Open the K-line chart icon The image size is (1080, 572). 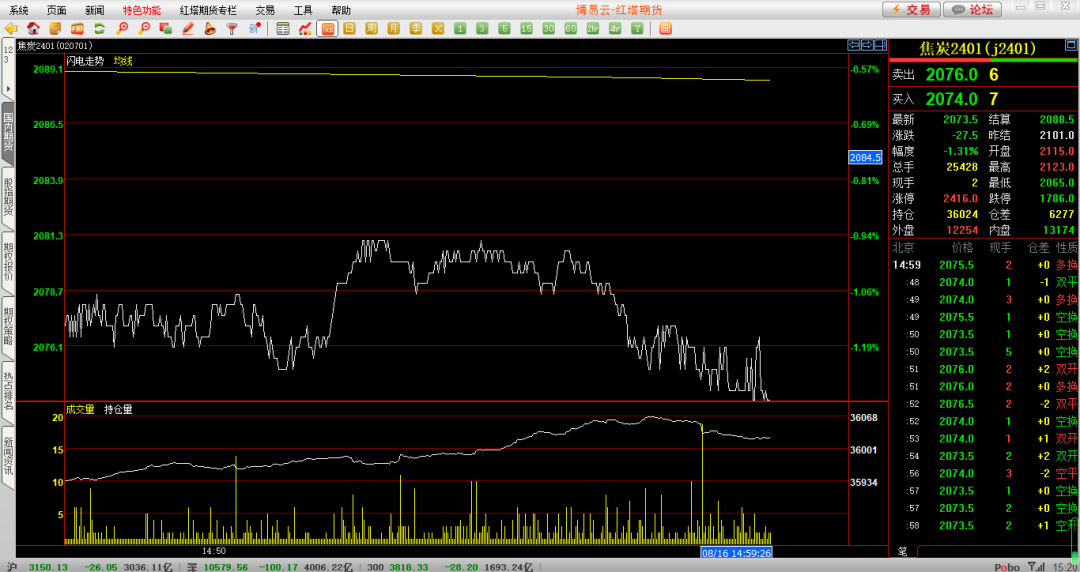305,29
